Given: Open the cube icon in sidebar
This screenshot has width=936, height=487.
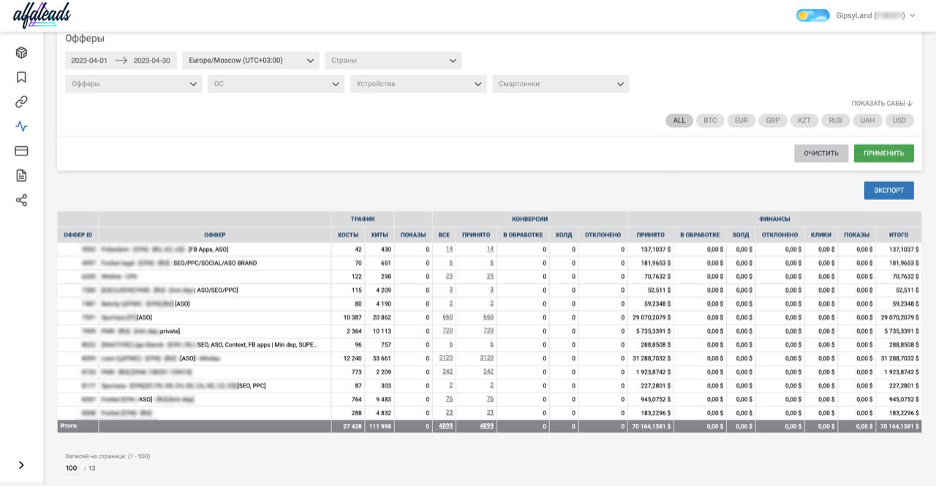Looking at the screenshot, I should point(21,53).
